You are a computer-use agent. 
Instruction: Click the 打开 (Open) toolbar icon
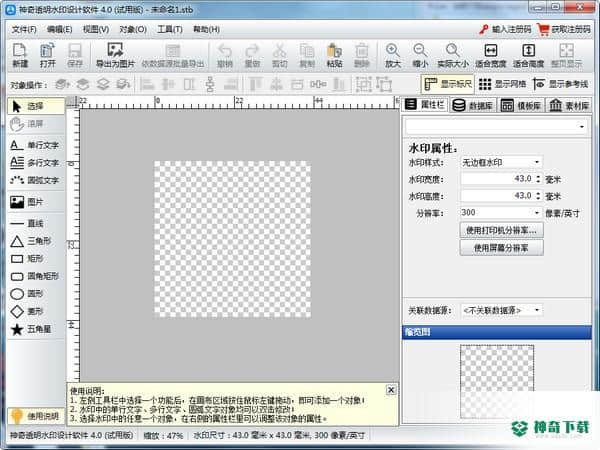[47, 55]
